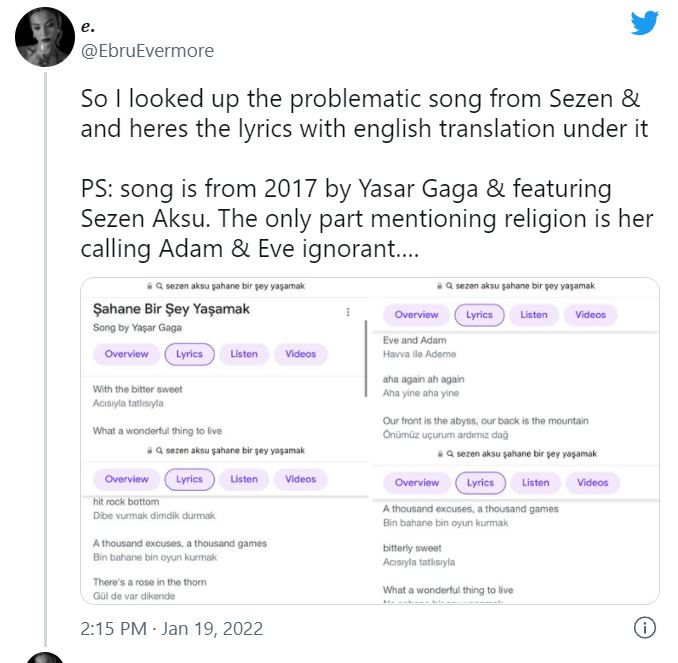Open Listen tab under 'Song by Yaşar Gaga'
This screenshot has height=663, width=678.
point(244,354)
